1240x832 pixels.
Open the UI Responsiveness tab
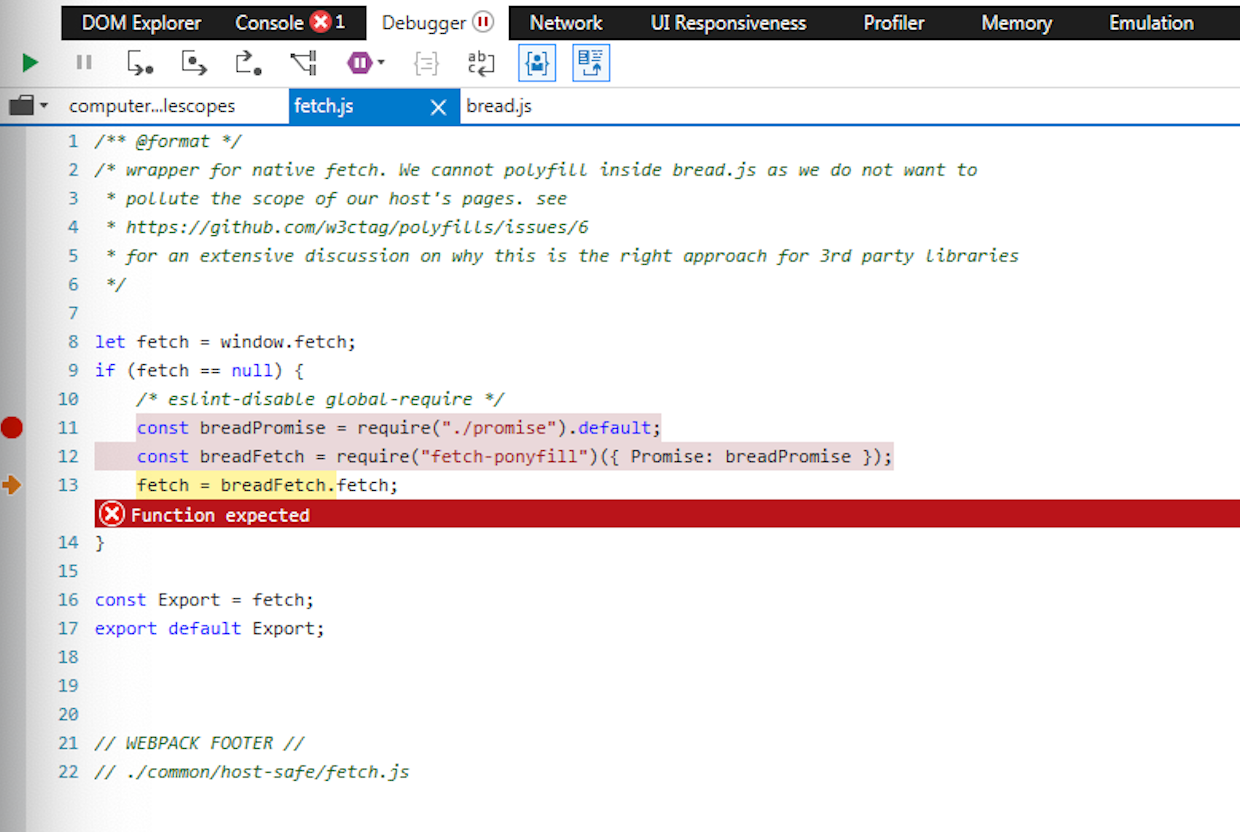pos(728,22)
